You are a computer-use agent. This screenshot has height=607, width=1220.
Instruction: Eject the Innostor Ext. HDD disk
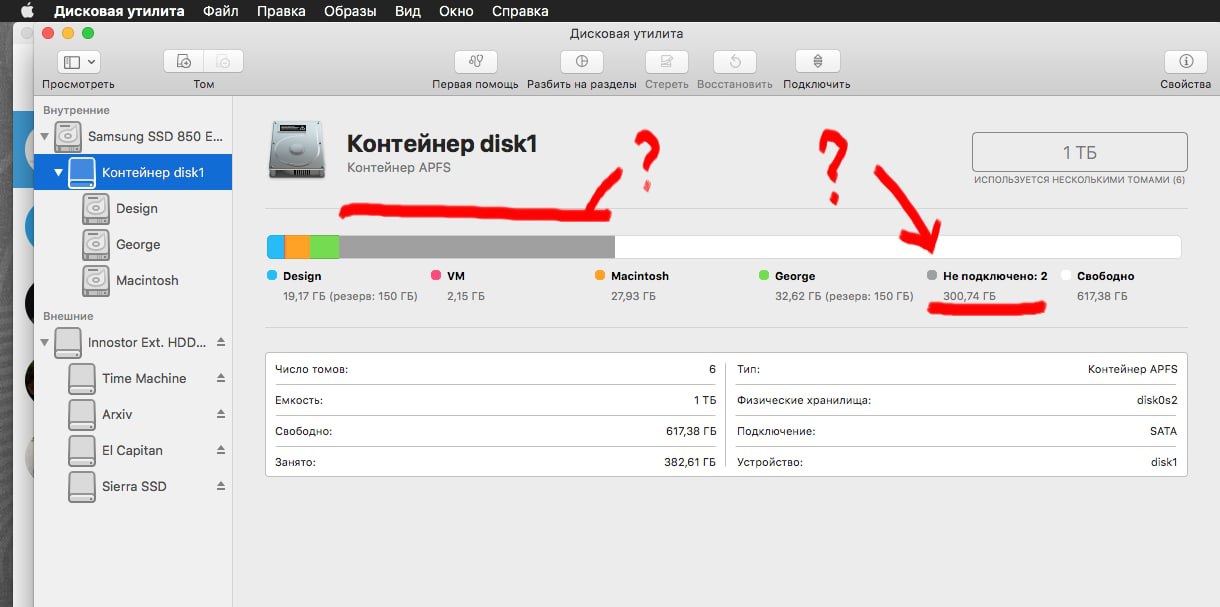tap(221, 342)
